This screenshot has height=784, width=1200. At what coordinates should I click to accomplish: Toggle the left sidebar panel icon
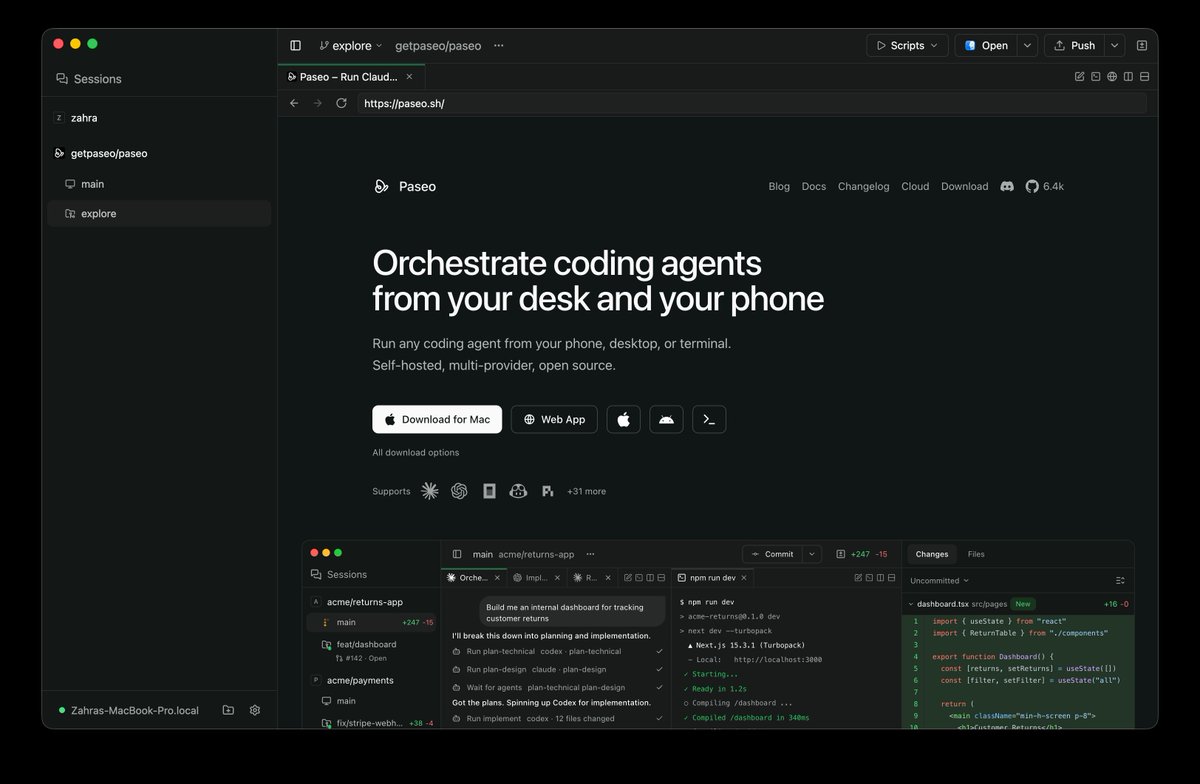[295, 46]
